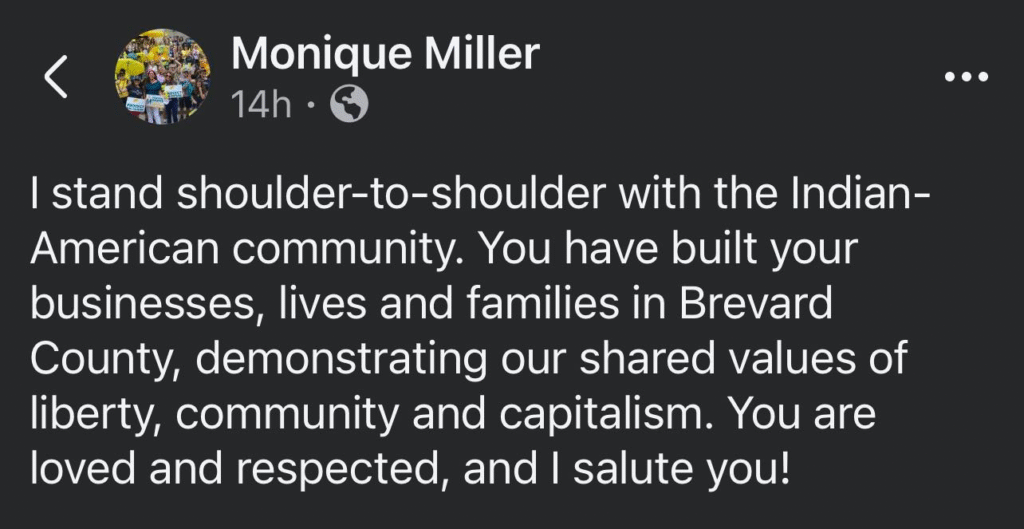Click the globe public audience icon
The image size is (1024, 529).
[x=349, y=104]
